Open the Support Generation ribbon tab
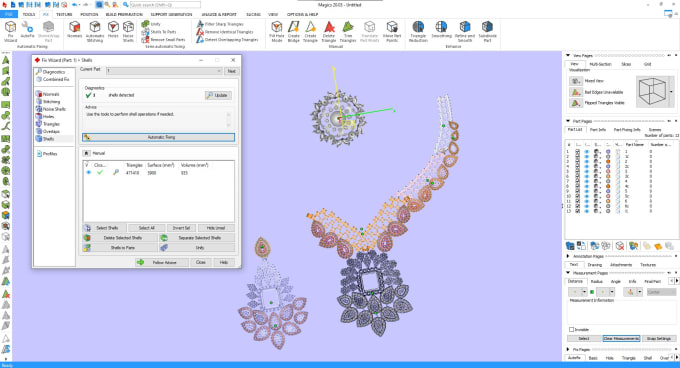 pos(171,14)
